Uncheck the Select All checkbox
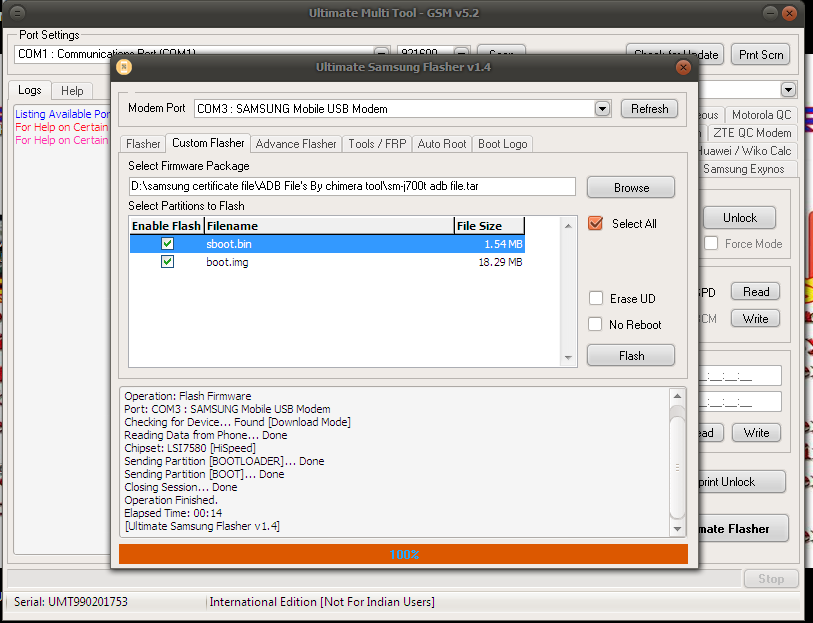Screen dimensions: 813x623 (x=596, y=223)
